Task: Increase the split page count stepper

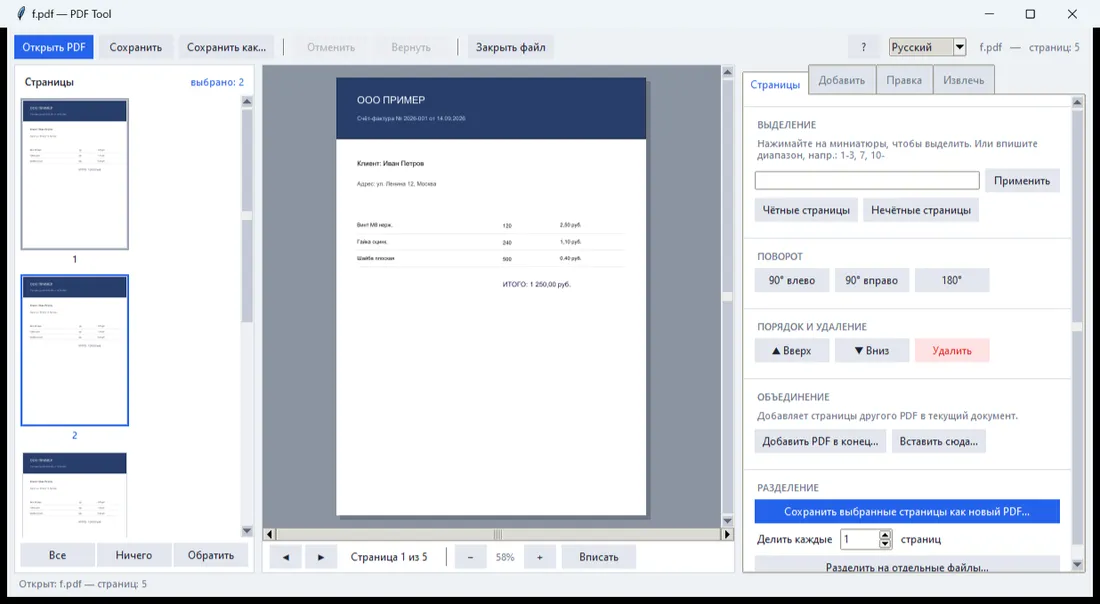Action: pyautogui.click(x=885, y=535)
